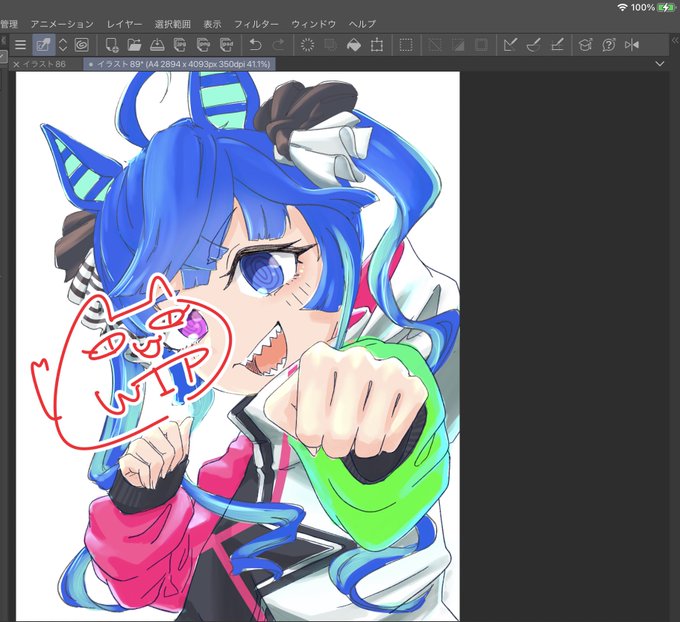Toggle the dashed rectangle selection icon
Image resolution: width=680 pixels, height=622 pixels.
pyautogui.click(x=406, y=45)
